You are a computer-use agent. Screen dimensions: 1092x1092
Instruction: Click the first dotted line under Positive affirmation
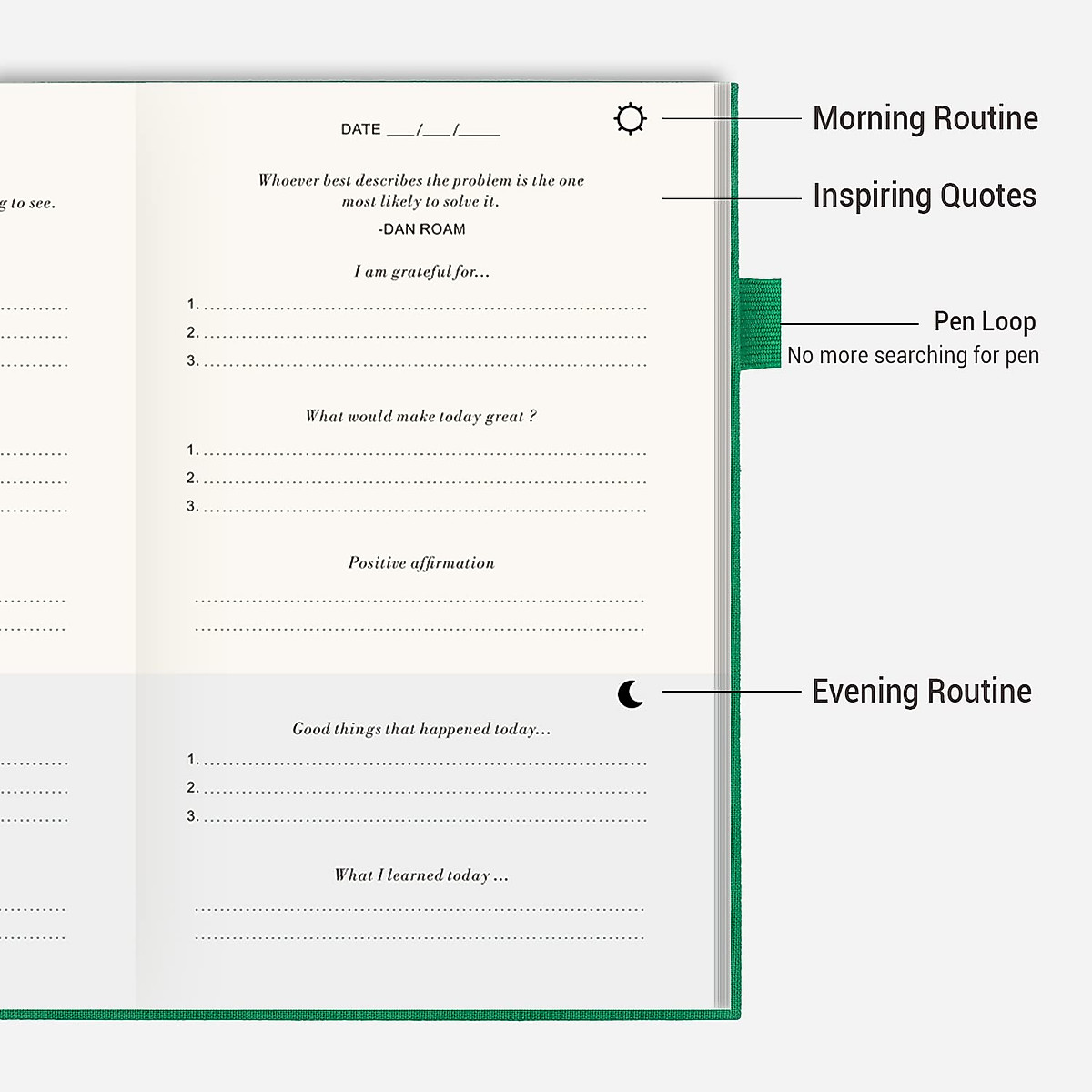tap(420, 600)
